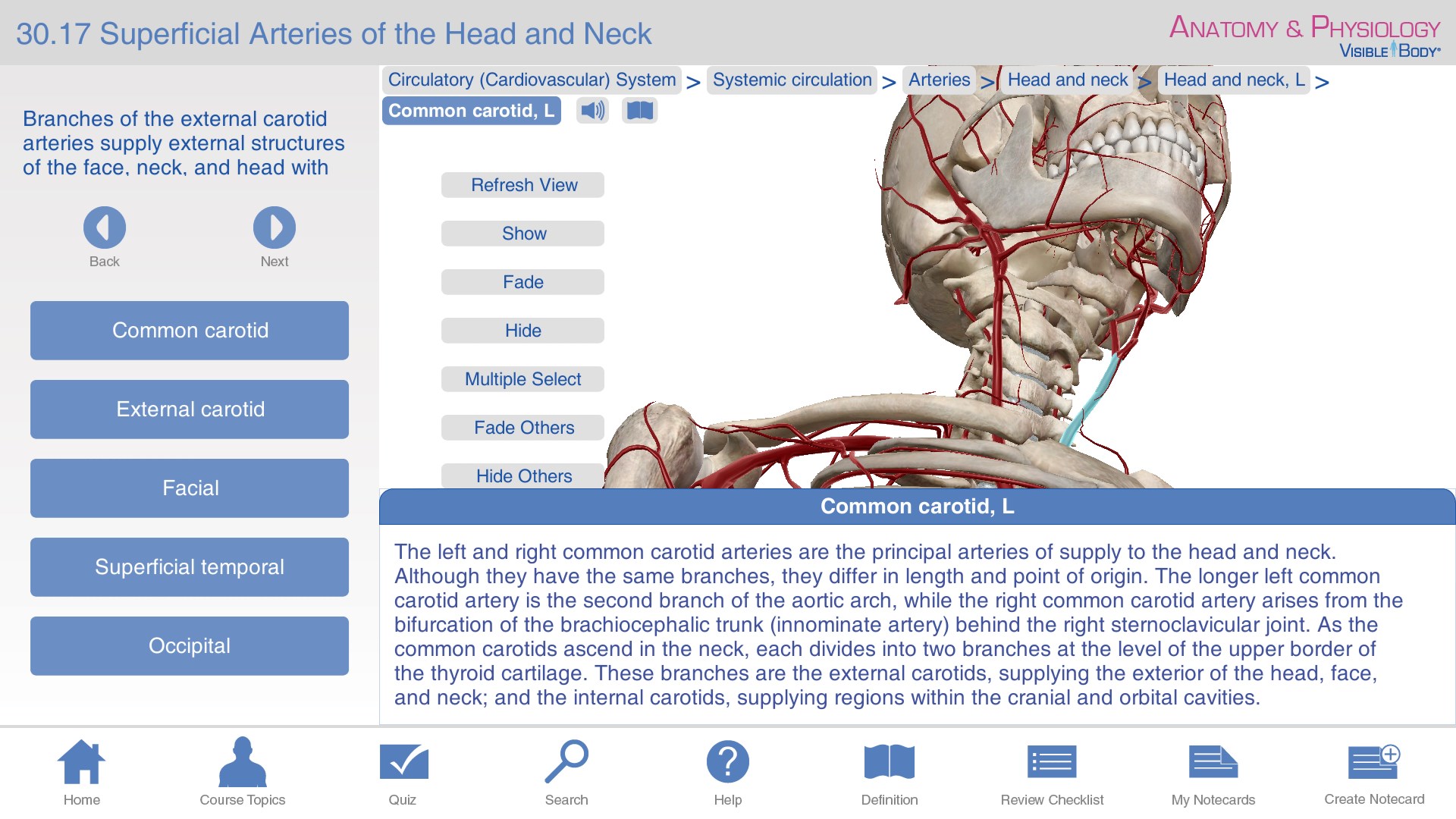Select Multiple Select option

point(522,378)
